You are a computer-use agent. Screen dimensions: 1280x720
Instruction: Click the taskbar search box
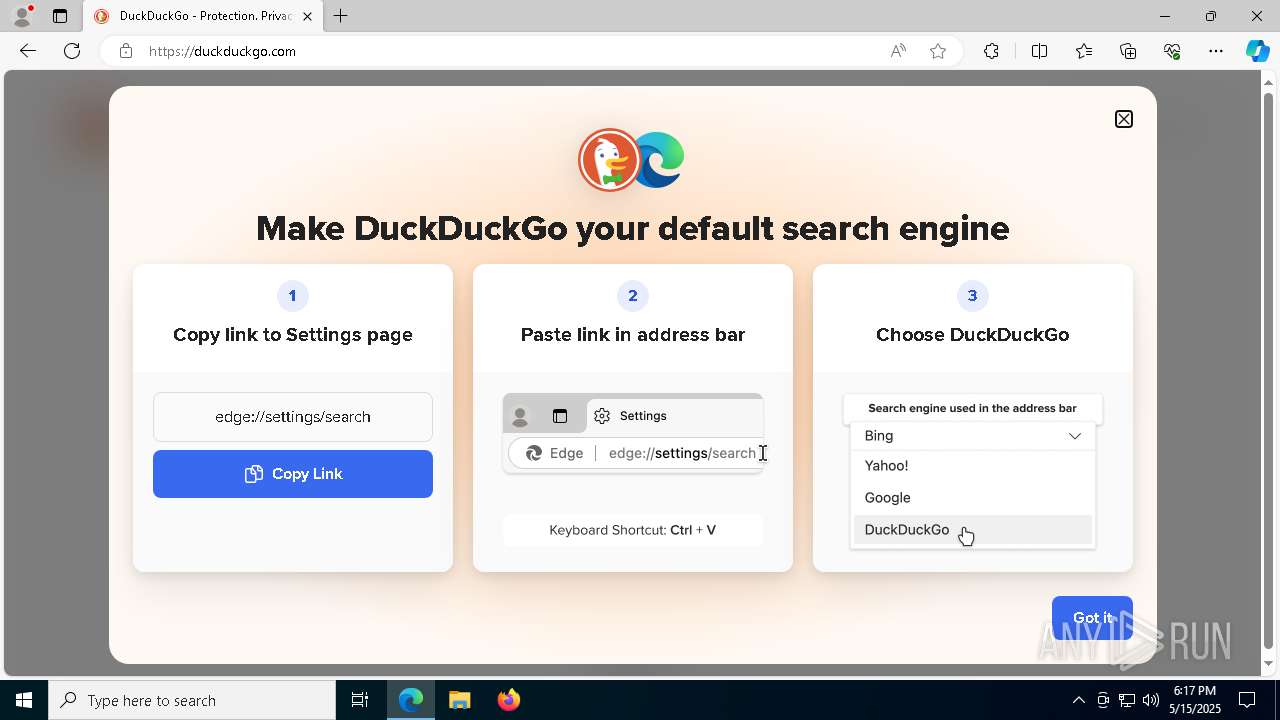pyautogui.click(x=192, y=700)
